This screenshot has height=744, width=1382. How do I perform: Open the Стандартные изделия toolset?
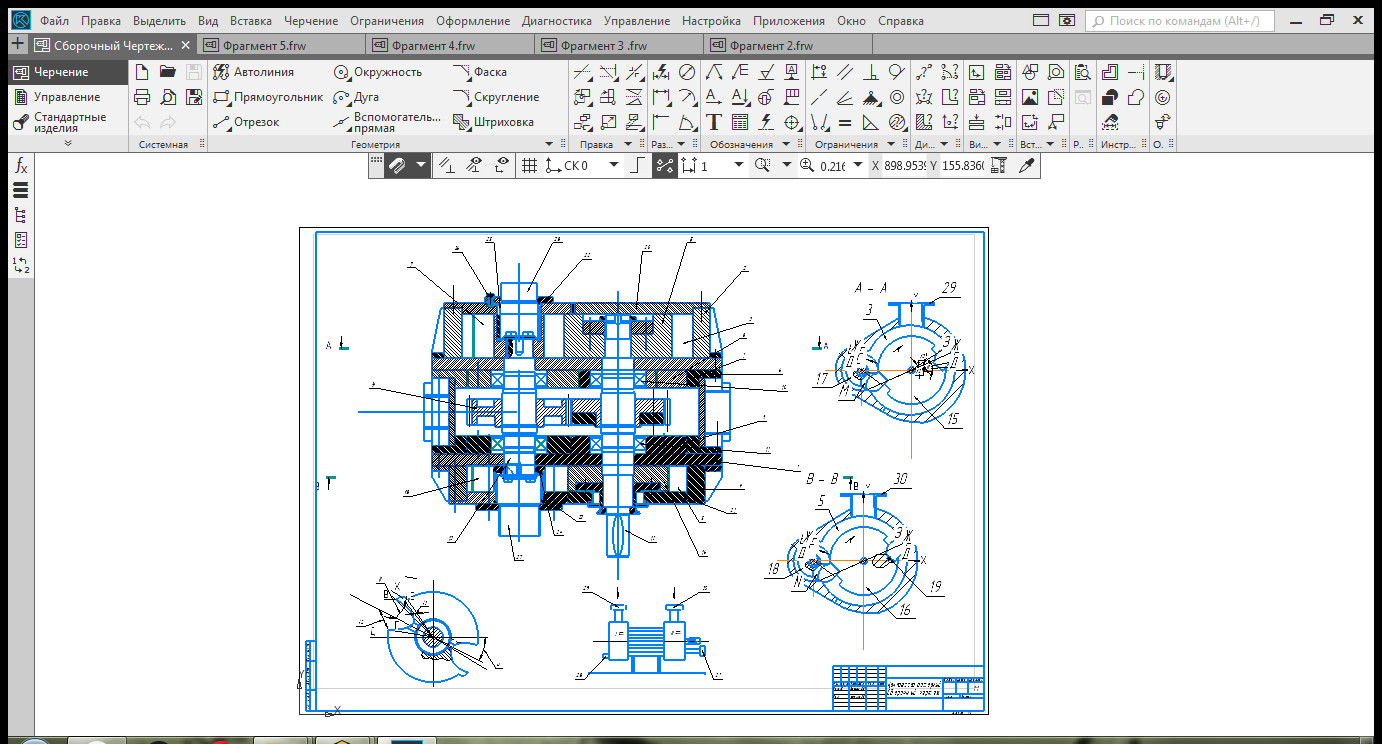[68, 122]
